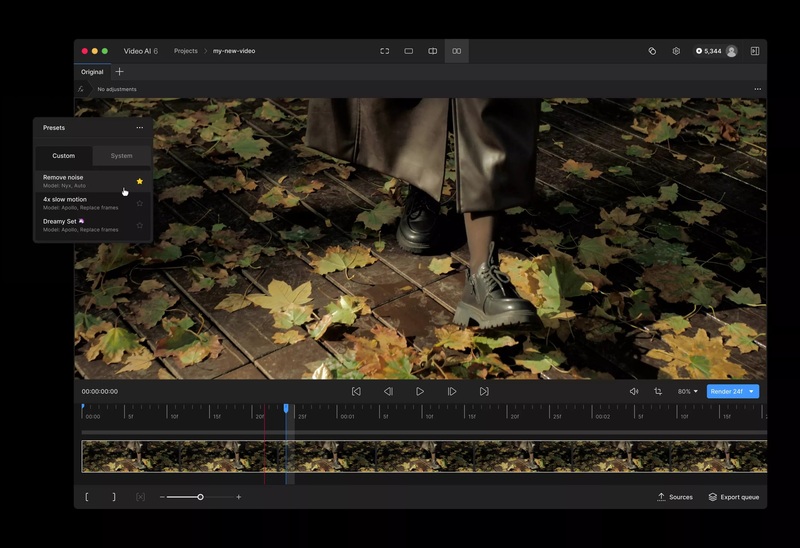Viewport: 800px width, 548px height.
Task: Toggle the right sidebar panel icon
Action: (x=754, y=51)
